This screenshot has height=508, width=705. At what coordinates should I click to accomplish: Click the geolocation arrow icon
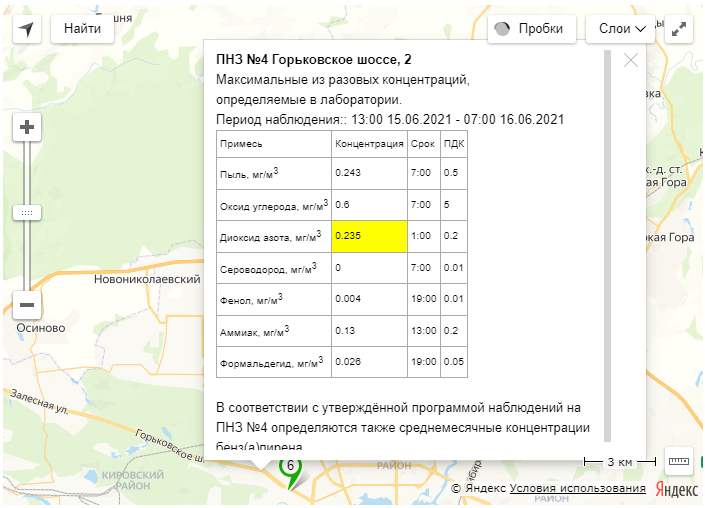[27, 29]
